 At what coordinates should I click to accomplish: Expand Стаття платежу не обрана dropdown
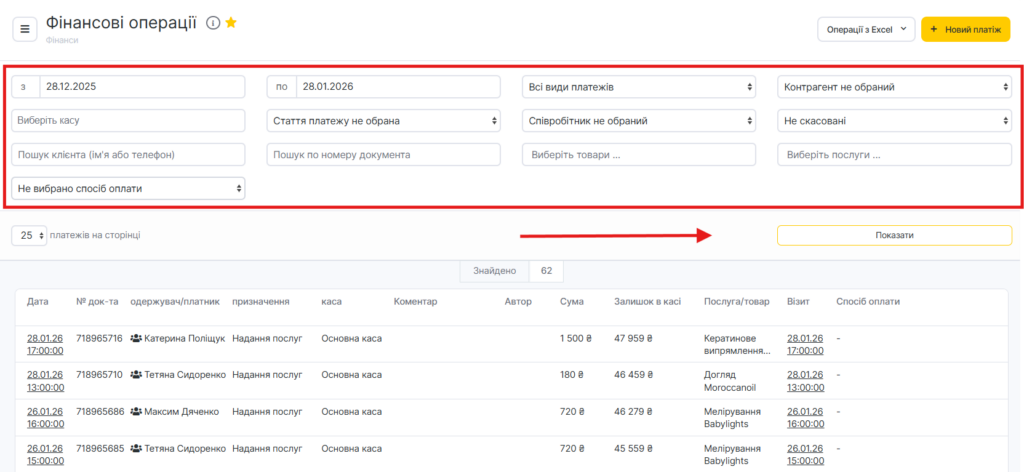point(383,121)
